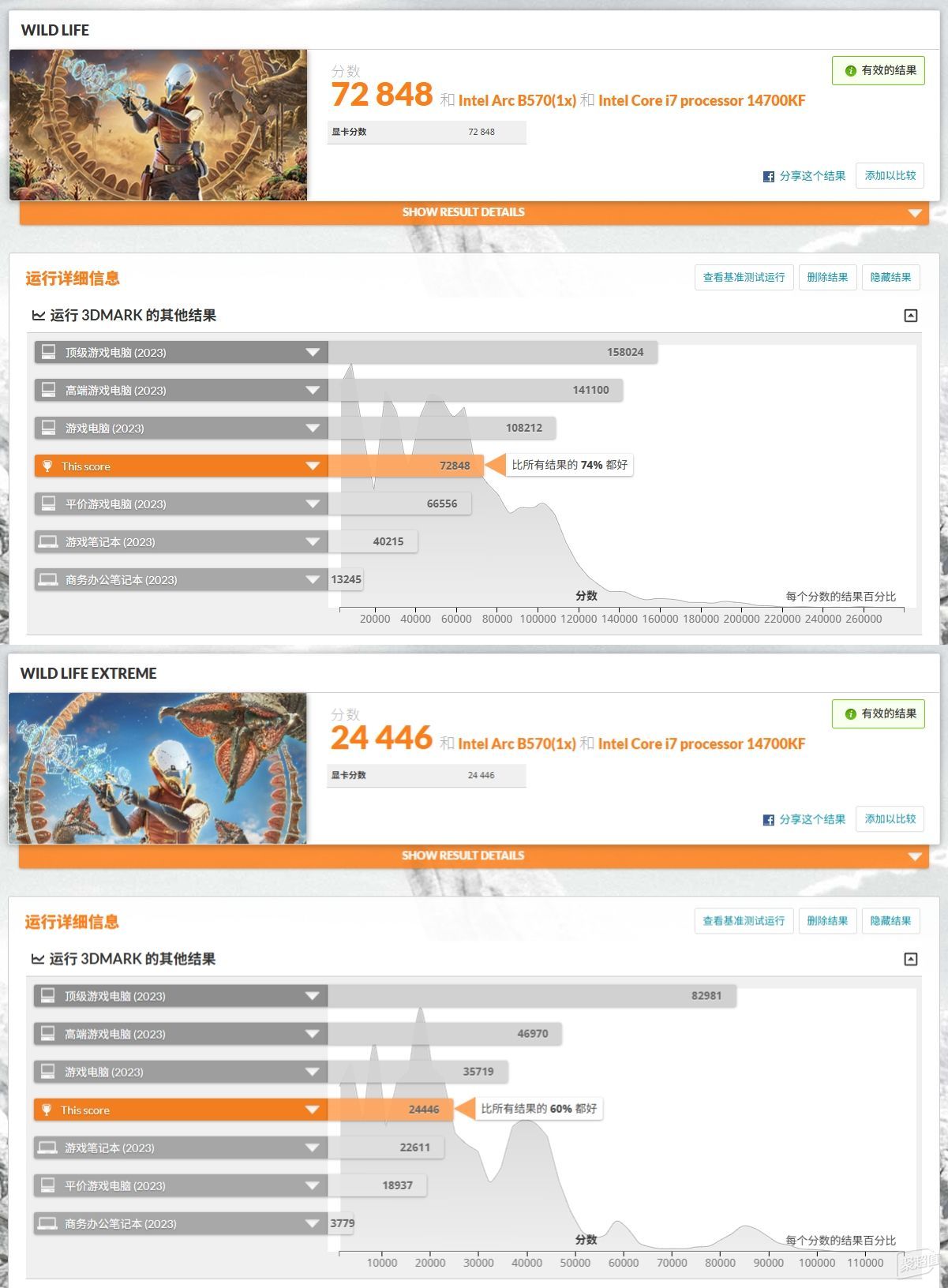
Task: Click the 比所有结果的 74% 都好 tooltip
Action: (x=569, y=466)
